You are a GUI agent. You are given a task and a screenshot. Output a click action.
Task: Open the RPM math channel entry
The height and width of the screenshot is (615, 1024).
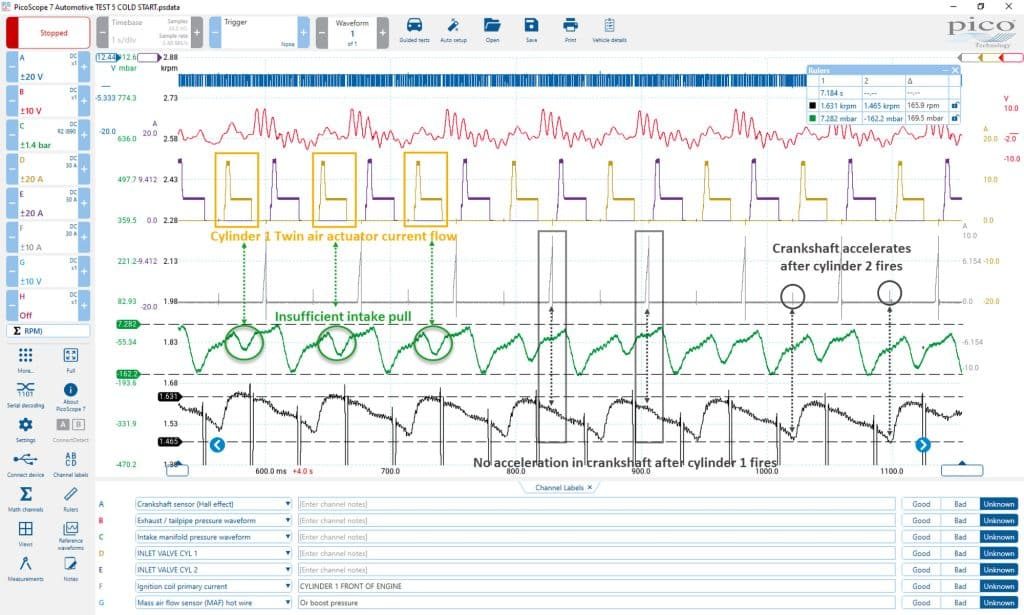point(48,331)
